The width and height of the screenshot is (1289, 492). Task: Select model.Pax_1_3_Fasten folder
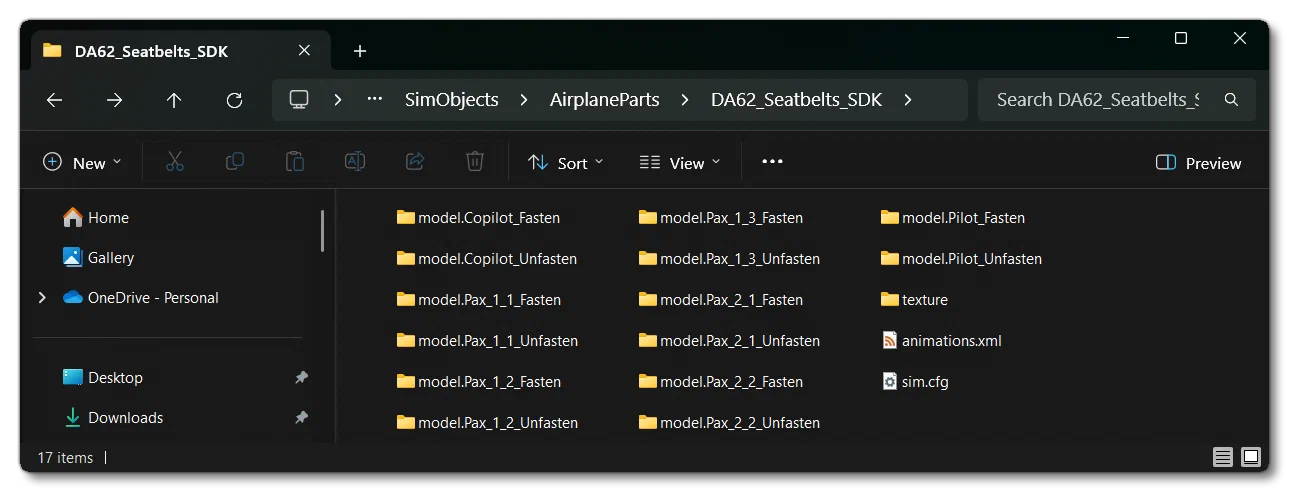click(x=721, y=218)
